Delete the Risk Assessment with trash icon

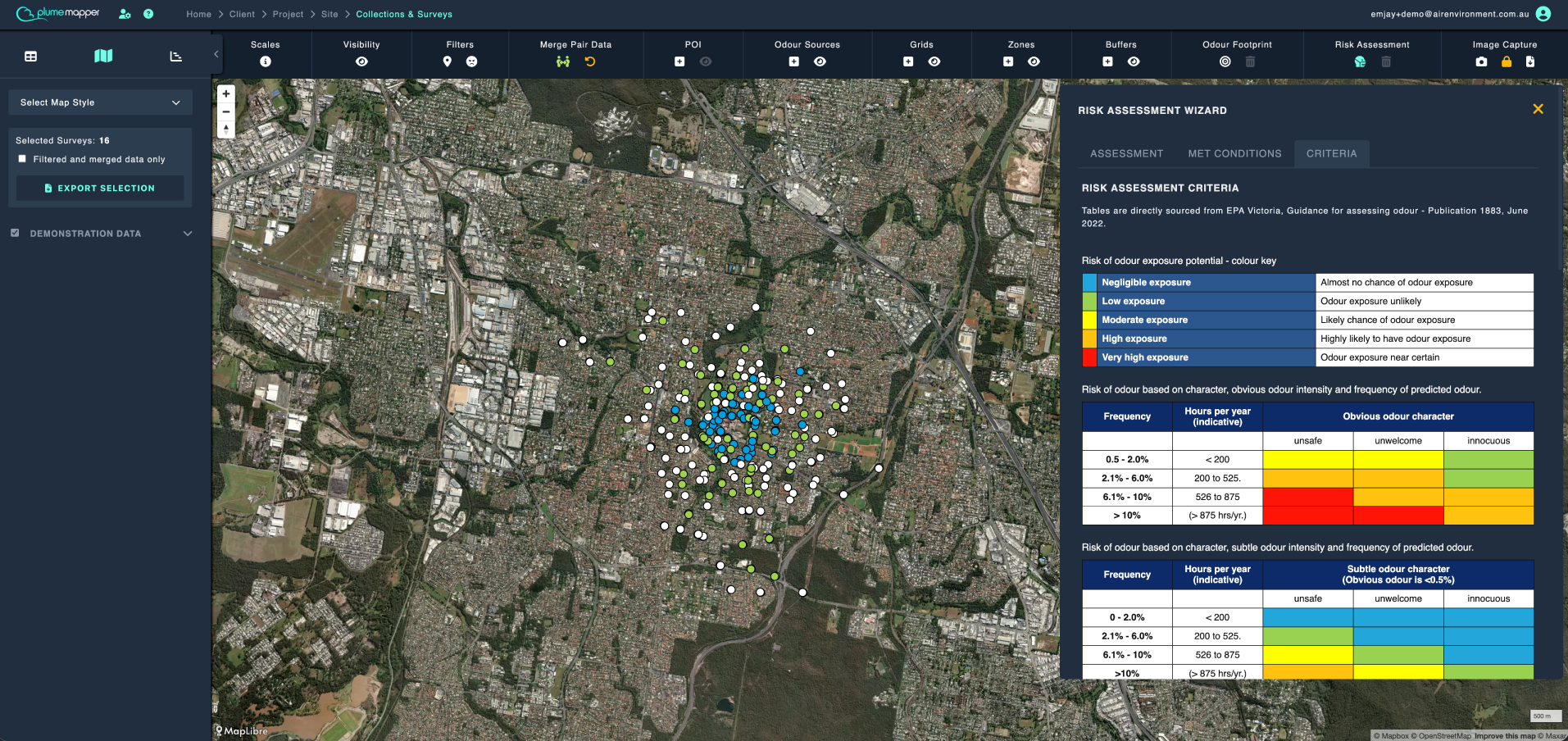coord(1386,61)
